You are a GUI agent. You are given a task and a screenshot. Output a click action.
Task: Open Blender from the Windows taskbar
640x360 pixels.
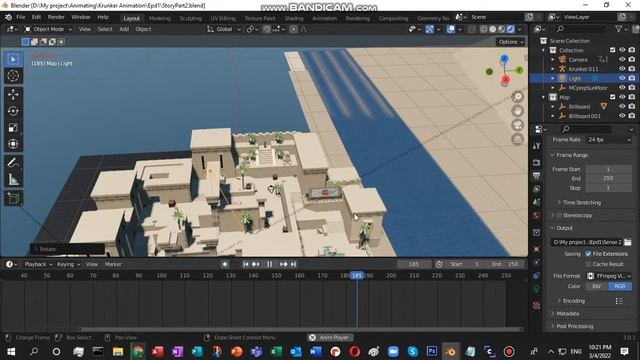[x=450, y=351]
